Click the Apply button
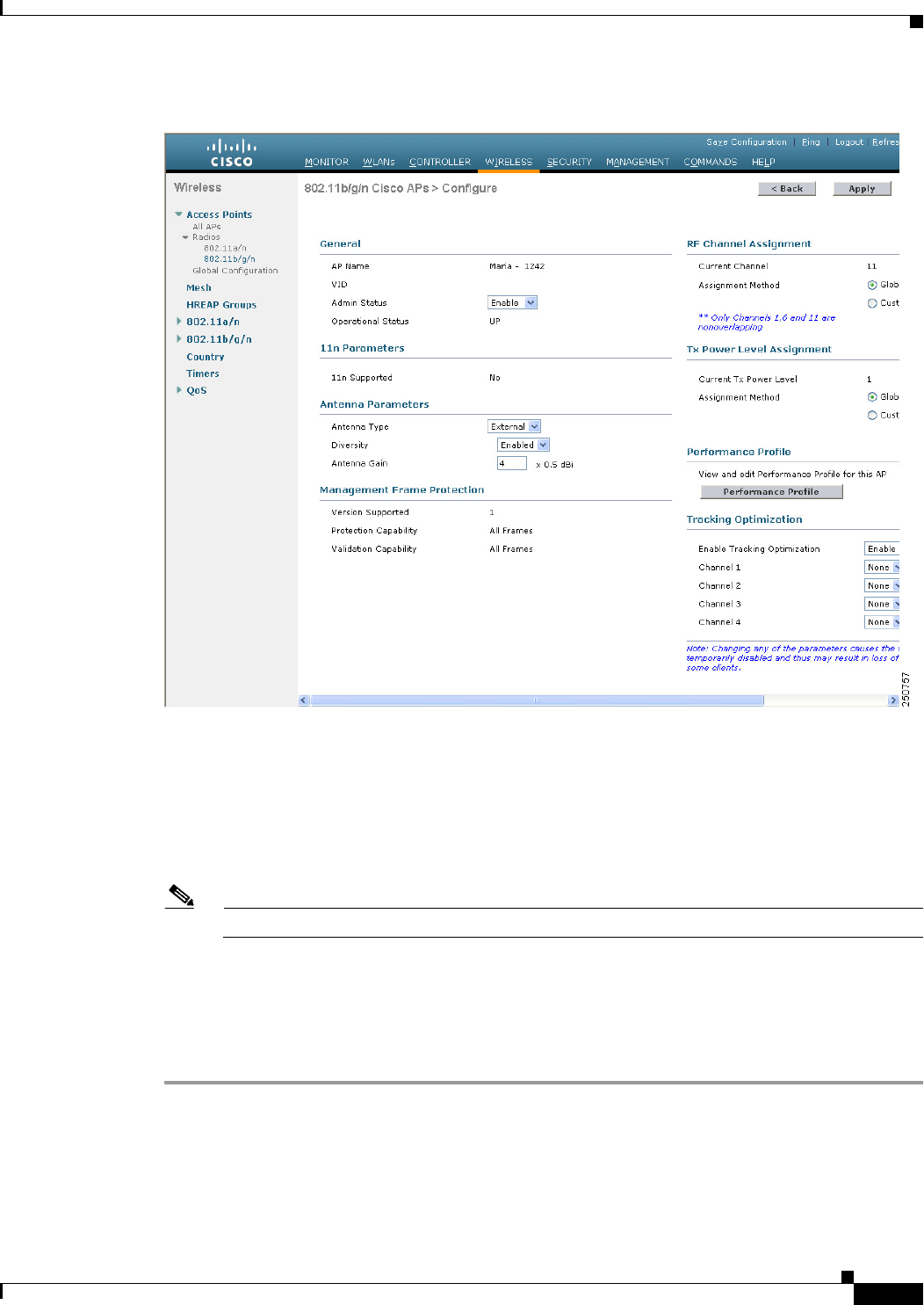924x1305 pixels. [x=862, y=189]
